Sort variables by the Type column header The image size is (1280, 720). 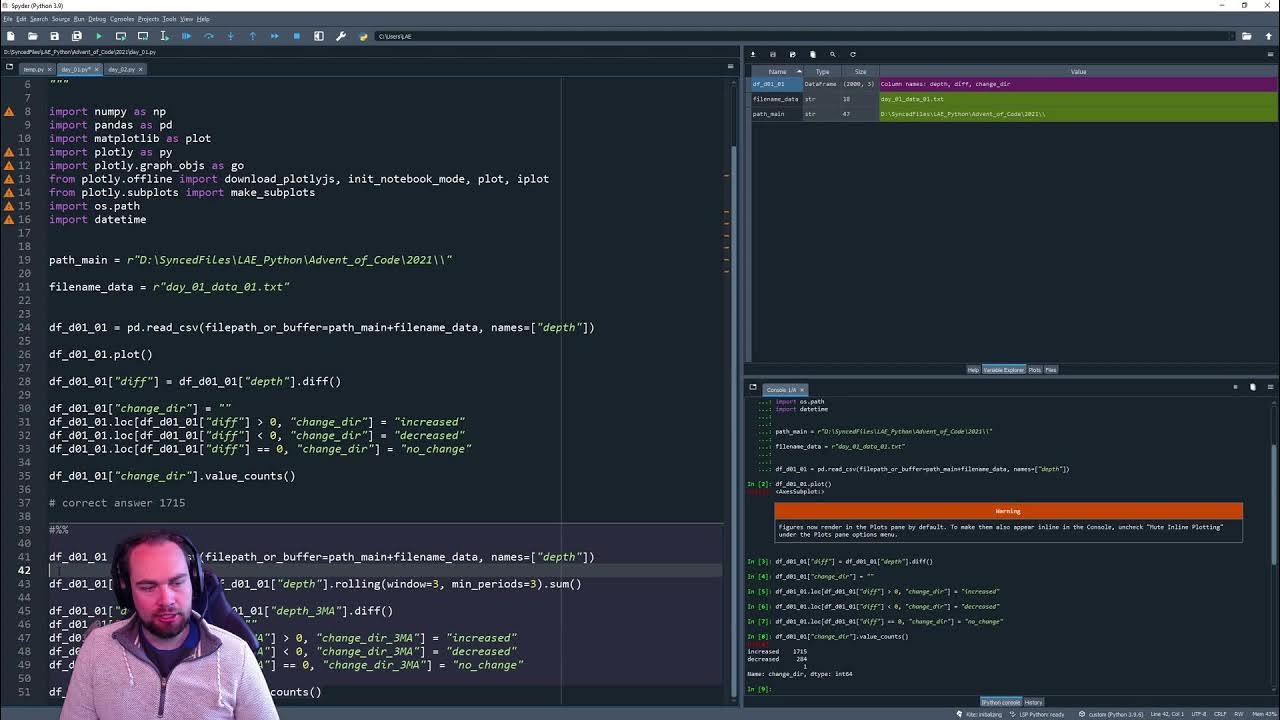click(822, 72)
